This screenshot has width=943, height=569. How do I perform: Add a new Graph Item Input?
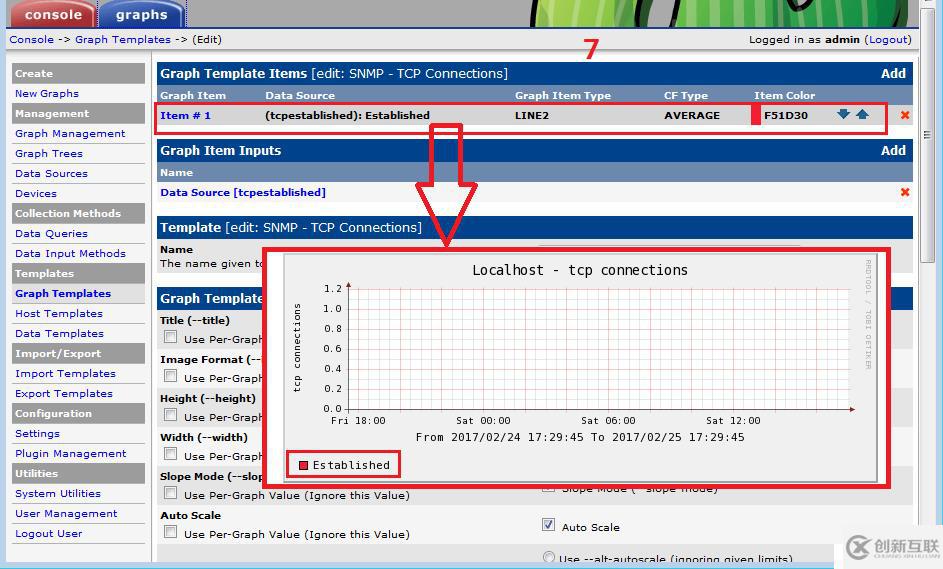[x=893, y=150]
